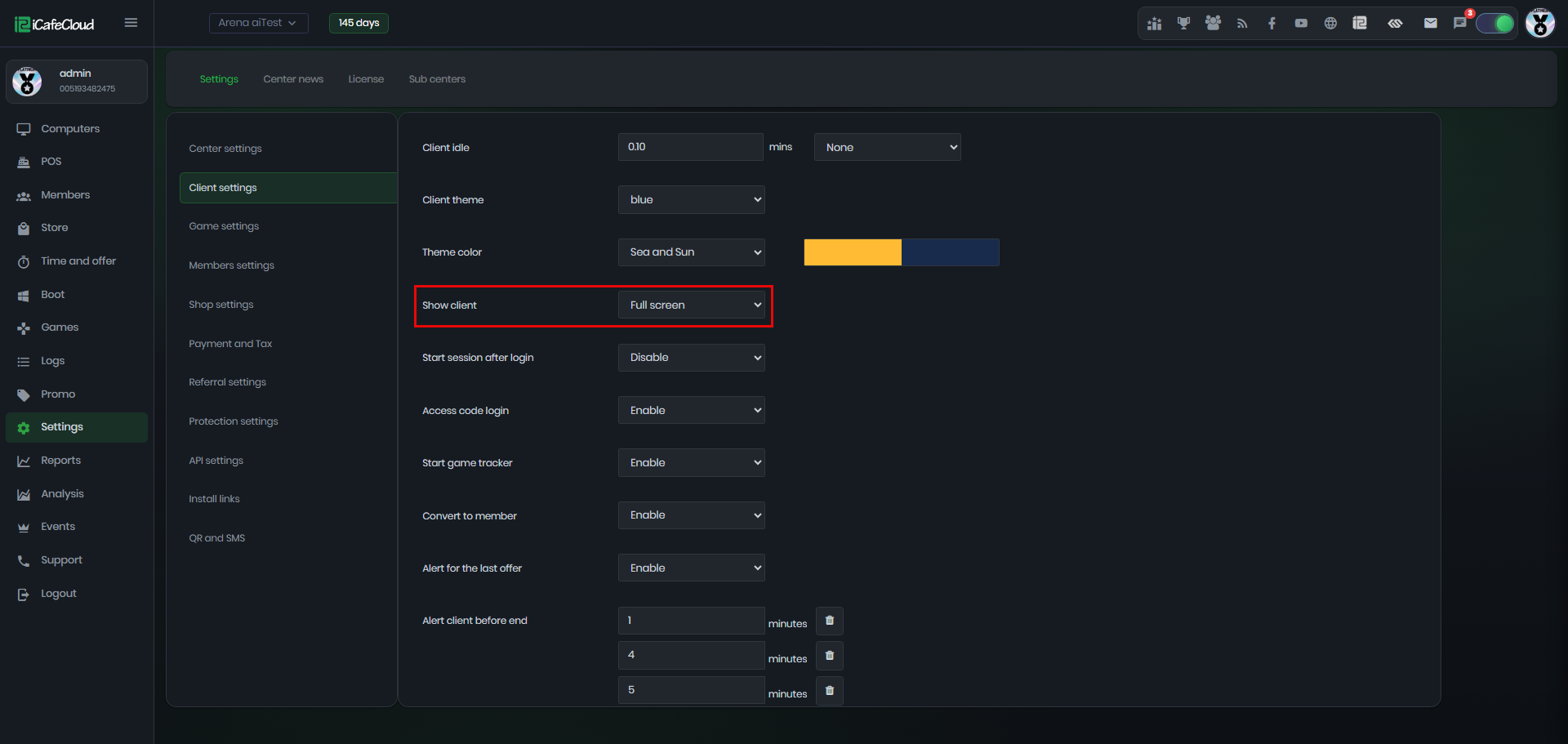Open Referral settings section

[x=287, y=382]
